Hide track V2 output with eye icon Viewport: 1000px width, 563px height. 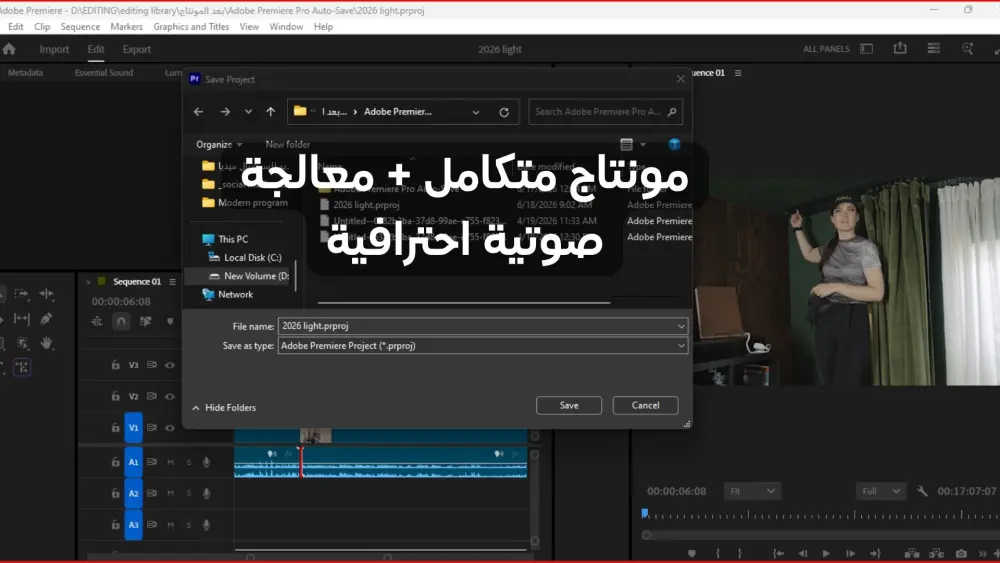[170, 397]
